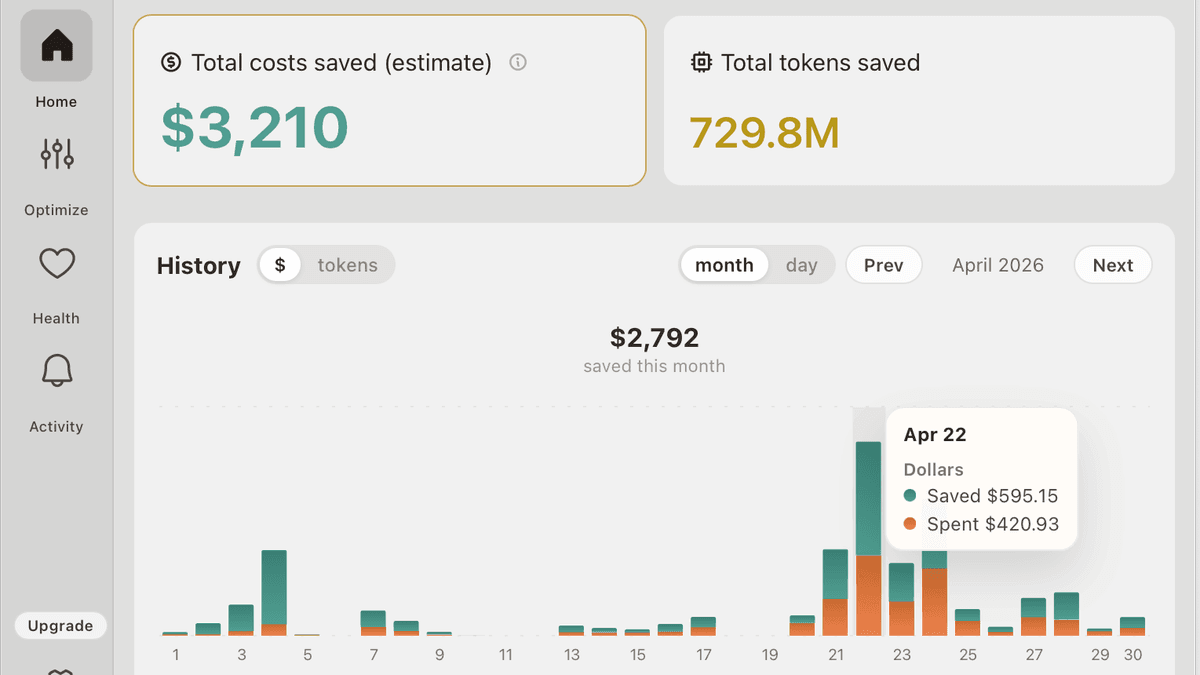1200x675 pixels.
Task: Go to previous month with Prev
Action: pyautogui.click(x=884, y=265)
